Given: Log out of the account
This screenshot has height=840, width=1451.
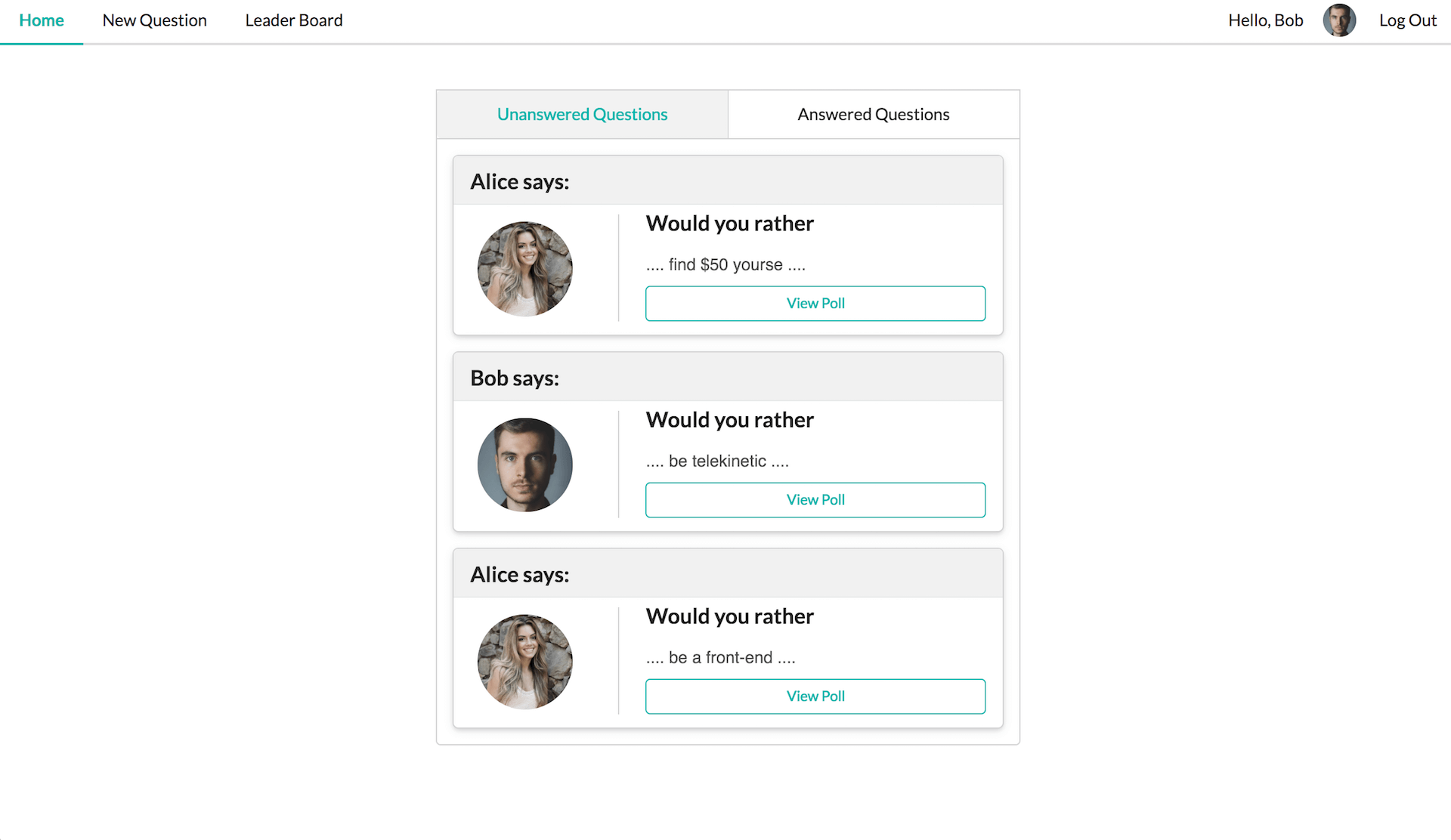Looking at the screenshot, I should (x=1408, y=21).
